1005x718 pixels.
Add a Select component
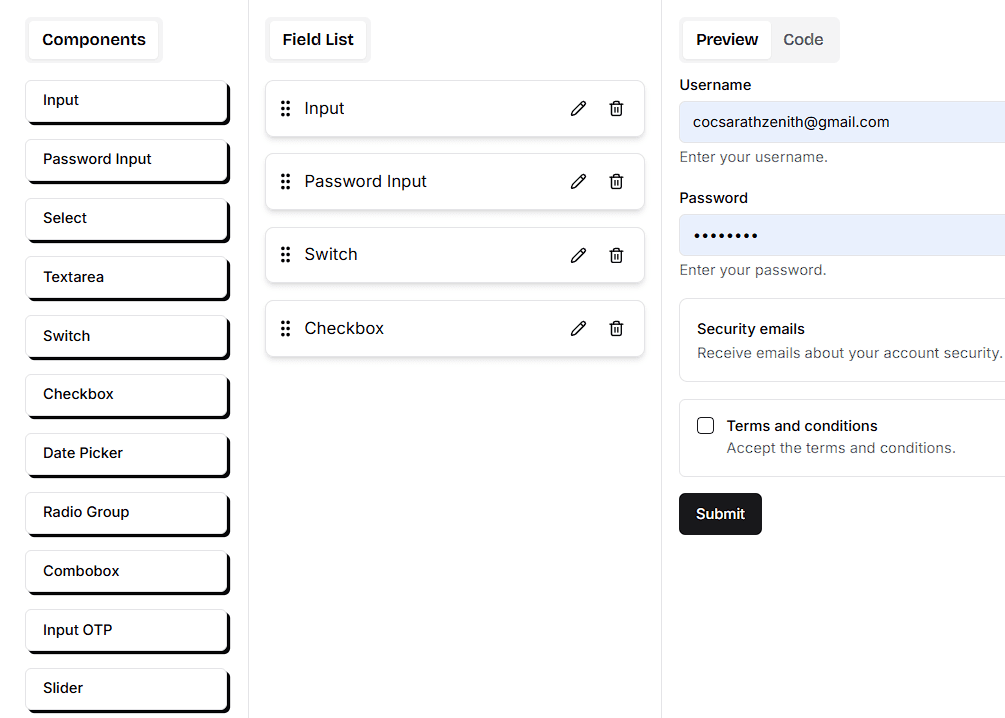click(x=127, y=218)
